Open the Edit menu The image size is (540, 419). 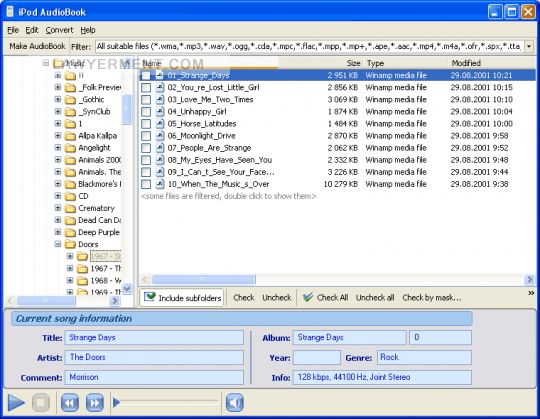pyautogui.click(x=32, y=30)
